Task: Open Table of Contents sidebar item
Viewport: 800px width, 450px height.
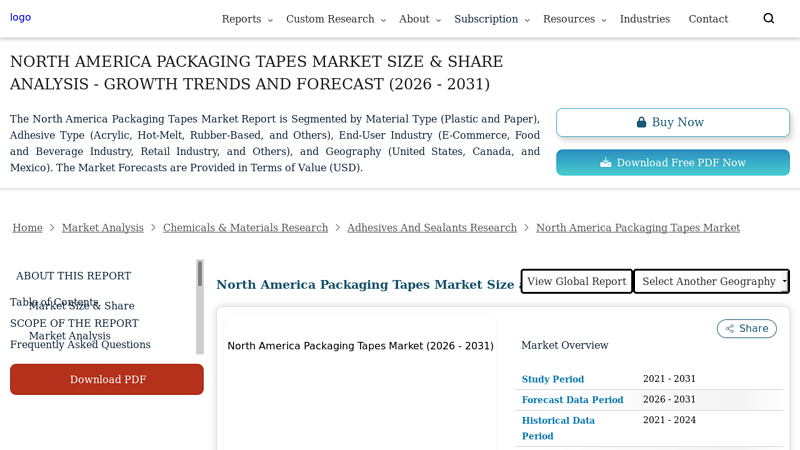Action: 54,302
